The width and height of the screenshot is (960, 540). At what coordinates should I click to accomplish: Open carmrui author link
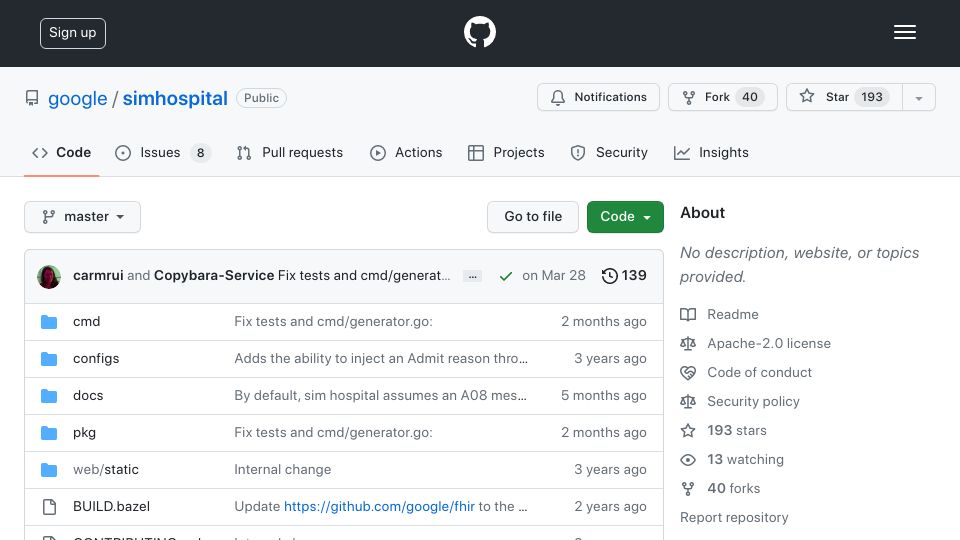click(98, 276)
